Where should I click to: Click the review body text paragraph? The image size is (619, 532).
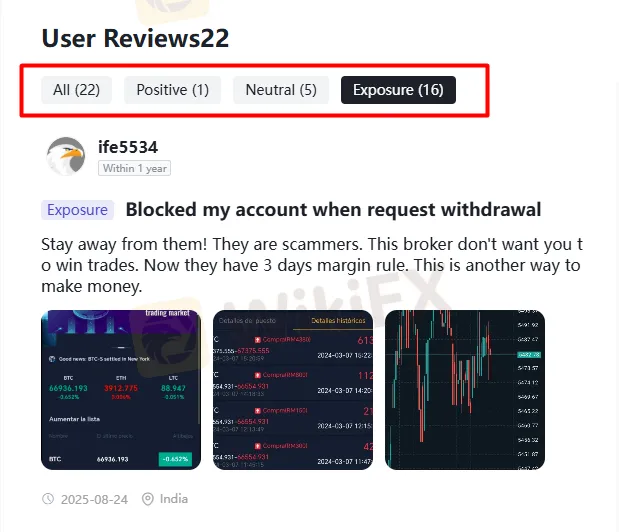click(x=312, y=265)
